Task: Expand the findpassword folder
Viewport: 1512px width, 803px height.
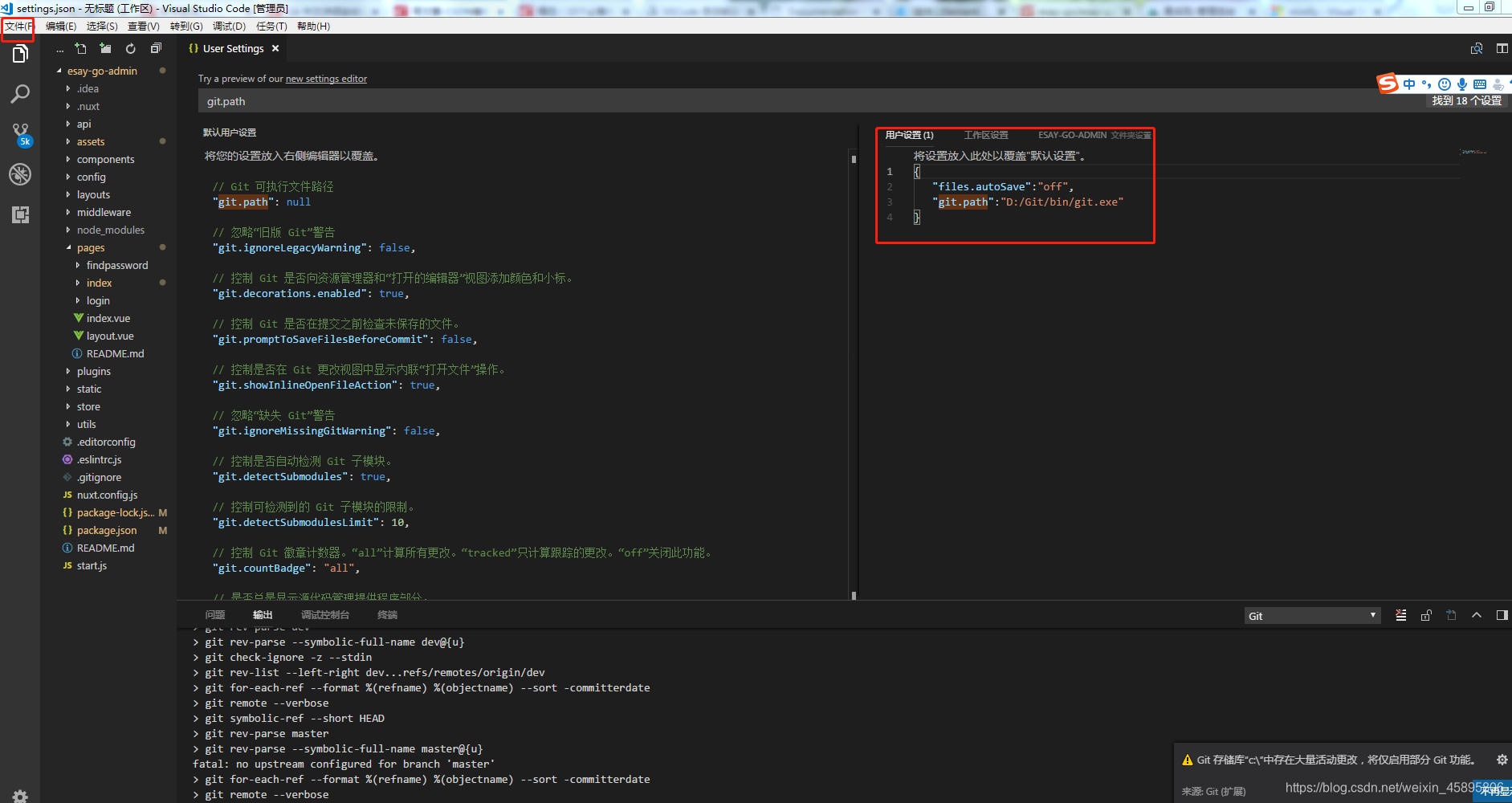Action: click(117, 265)
